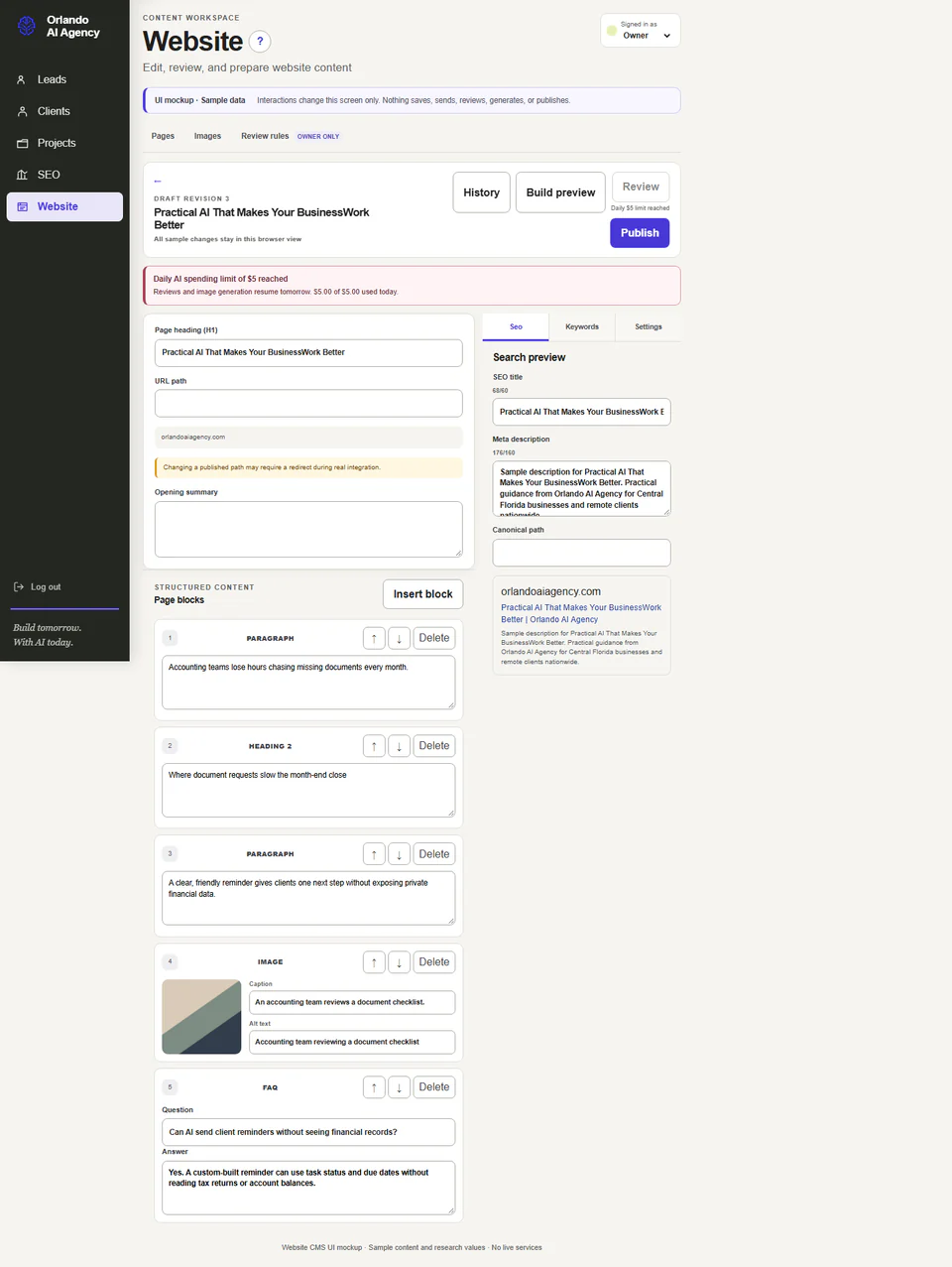Move paragraph block 3 up
The width and height of the screenshot is (952, 1267).
[x=374, y=854]
